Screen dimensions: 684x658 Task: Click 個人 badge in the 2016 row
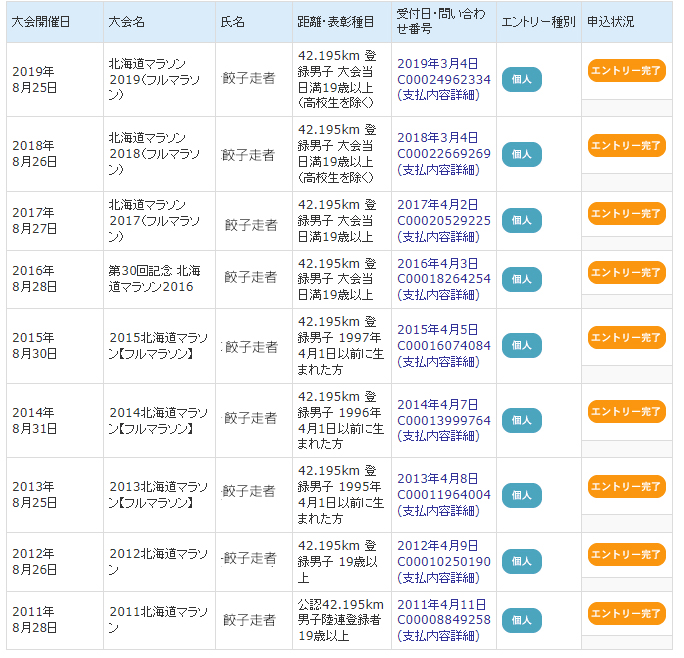(522, 280)
